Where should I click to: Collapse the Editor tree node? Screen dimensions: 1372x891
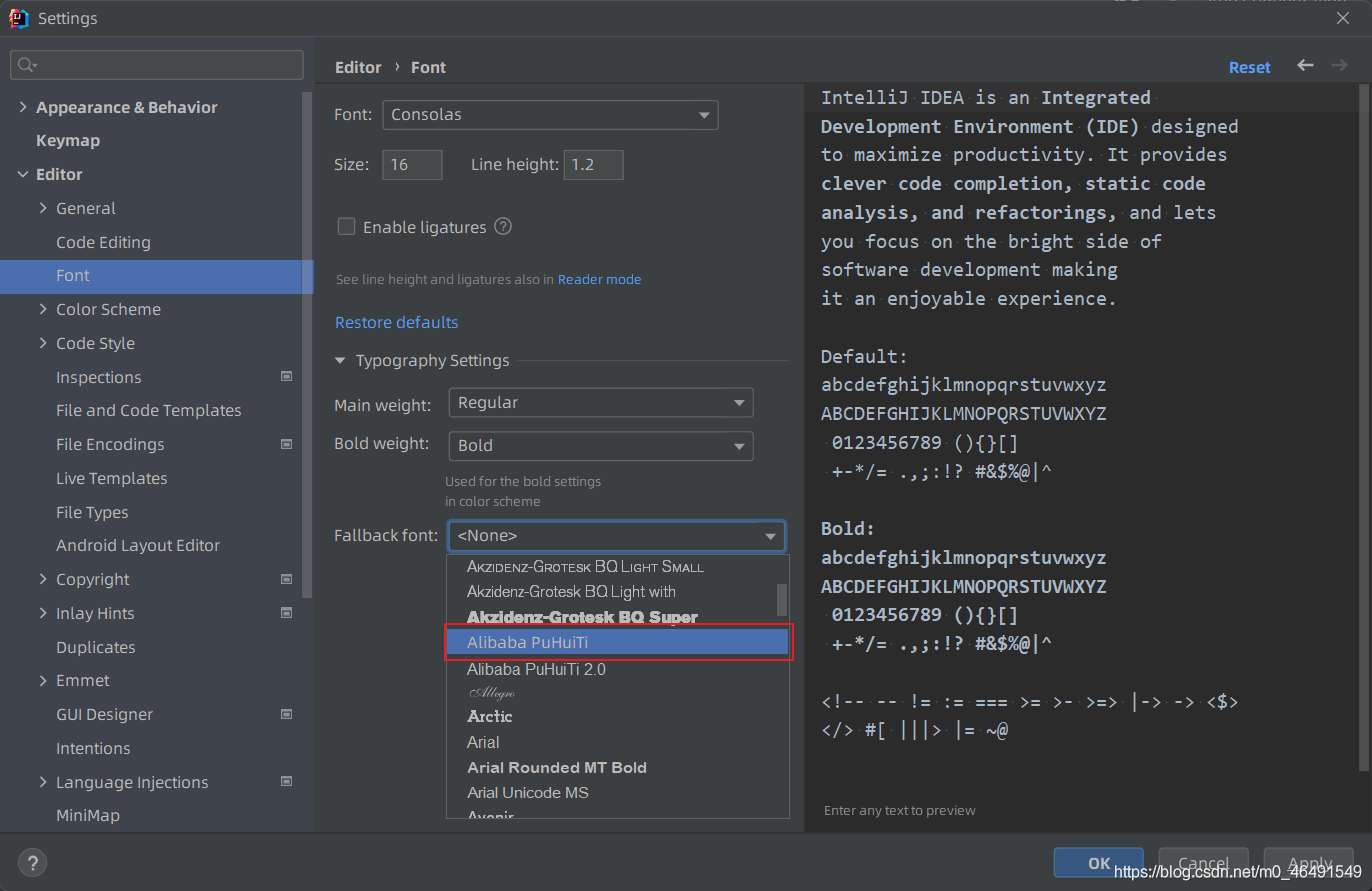coord(23,174)
